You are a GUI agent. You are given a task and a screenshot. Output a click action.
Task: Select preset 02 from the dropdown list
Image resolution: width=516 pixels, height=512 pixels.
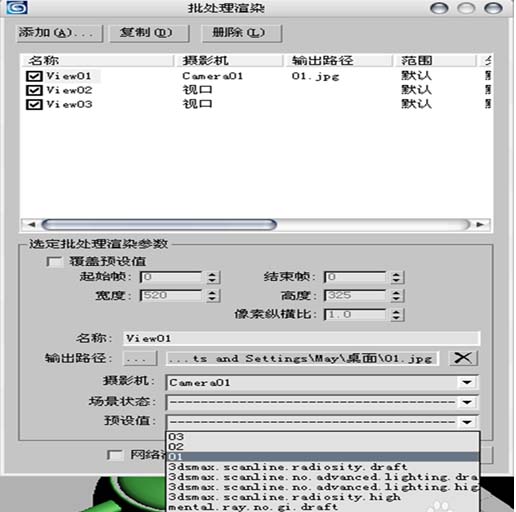click(x=323, y=447)
